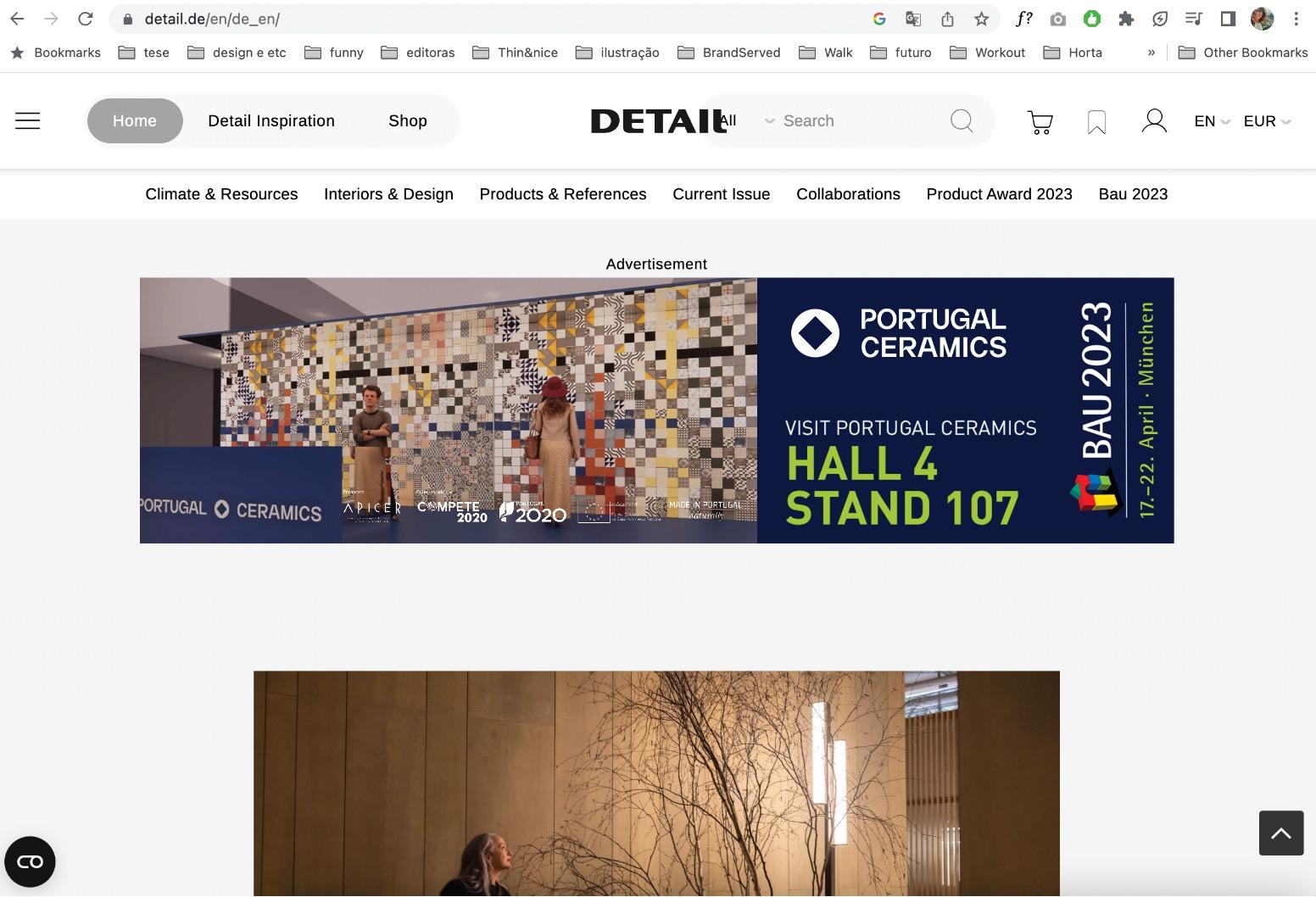The image size is (1316, 897).
Task: Open the Thin&nice bookmarks folder
Action: coord(516,53)
